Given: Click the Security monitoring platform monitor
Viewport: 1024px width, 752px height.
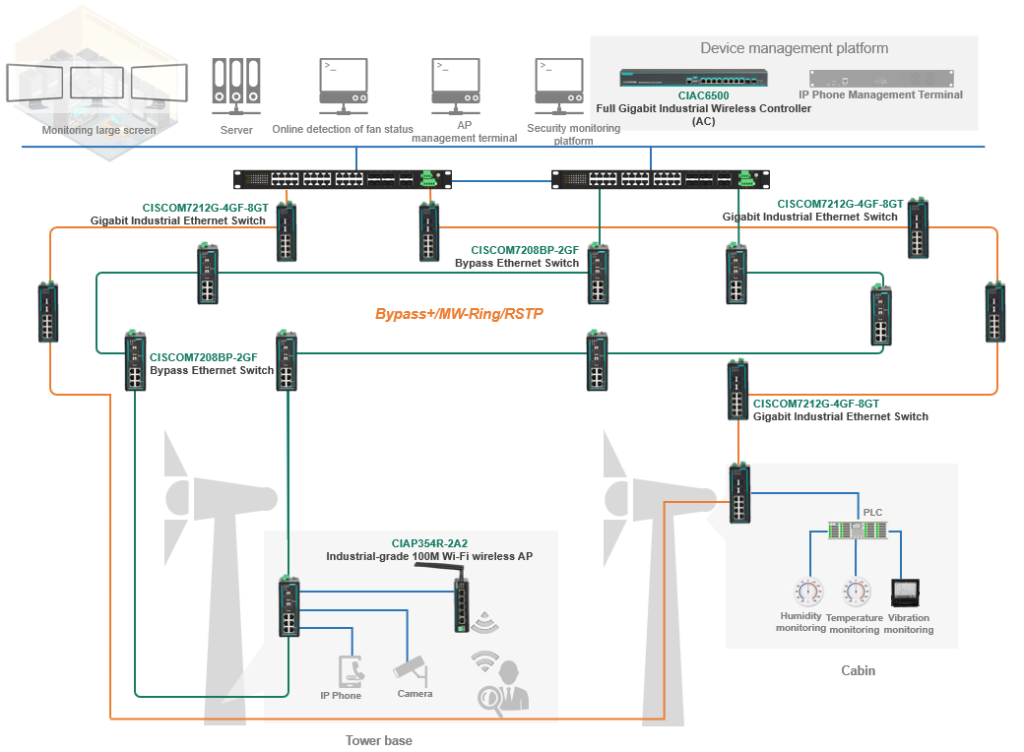Looking at the screenshot, I should coord(559,86).
